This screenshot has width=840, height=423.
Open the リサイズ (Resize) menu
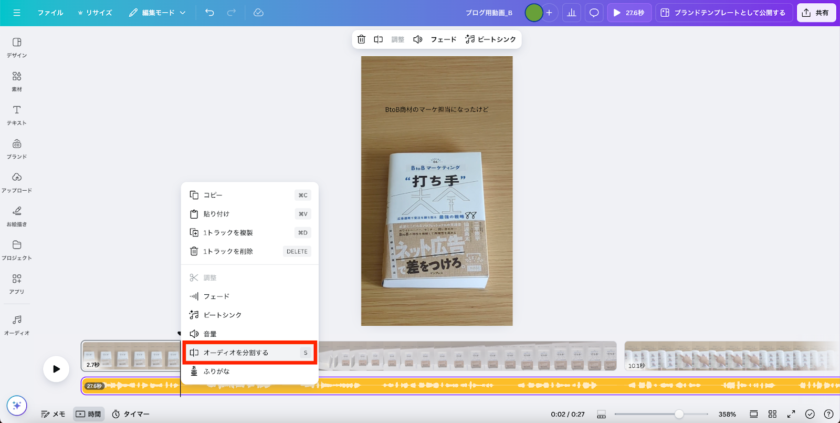point(95,13)
